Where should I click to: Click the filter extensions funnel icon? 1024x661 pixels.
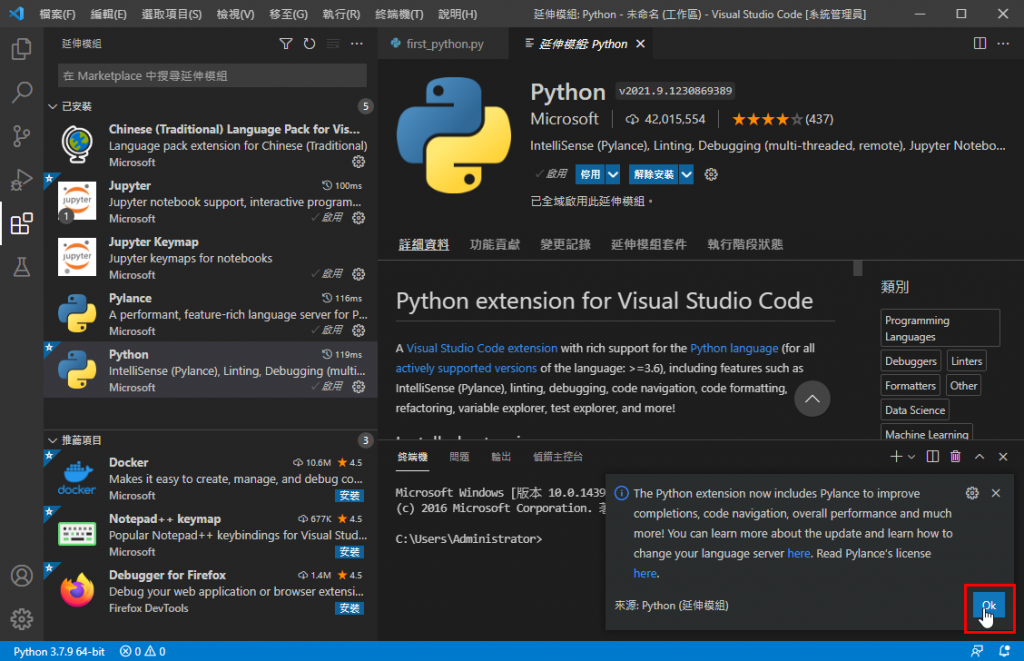point(285,44)
